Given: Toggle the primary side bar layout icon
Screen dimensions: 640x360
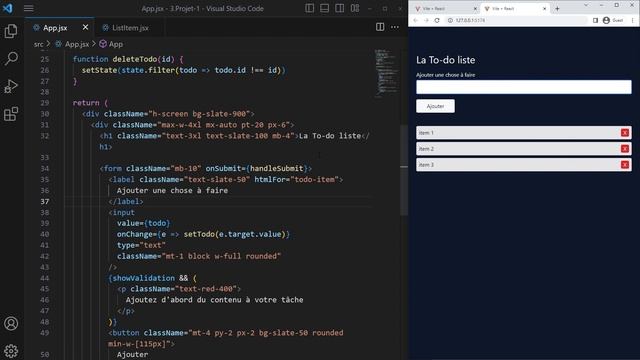Looking at the screenshot, I should tap(309, 8).
